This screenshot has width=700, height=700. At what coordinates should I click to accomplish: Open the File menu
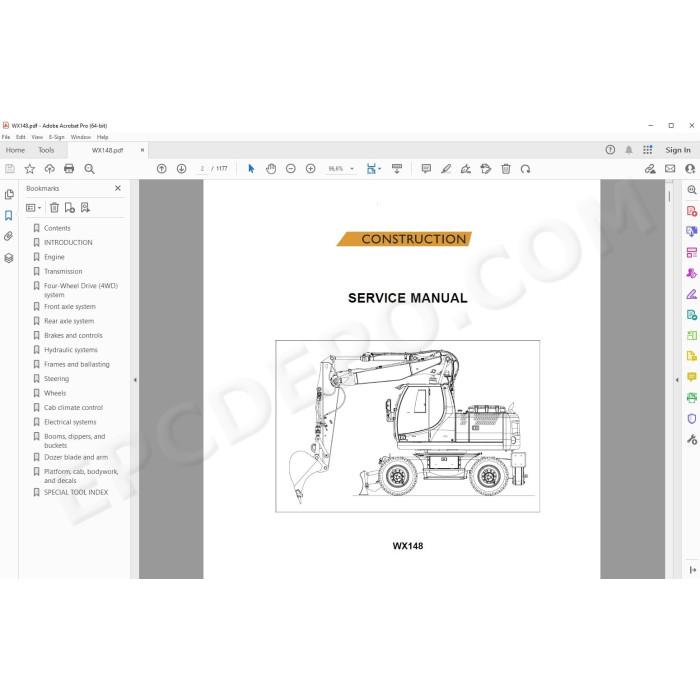point(6,137)
